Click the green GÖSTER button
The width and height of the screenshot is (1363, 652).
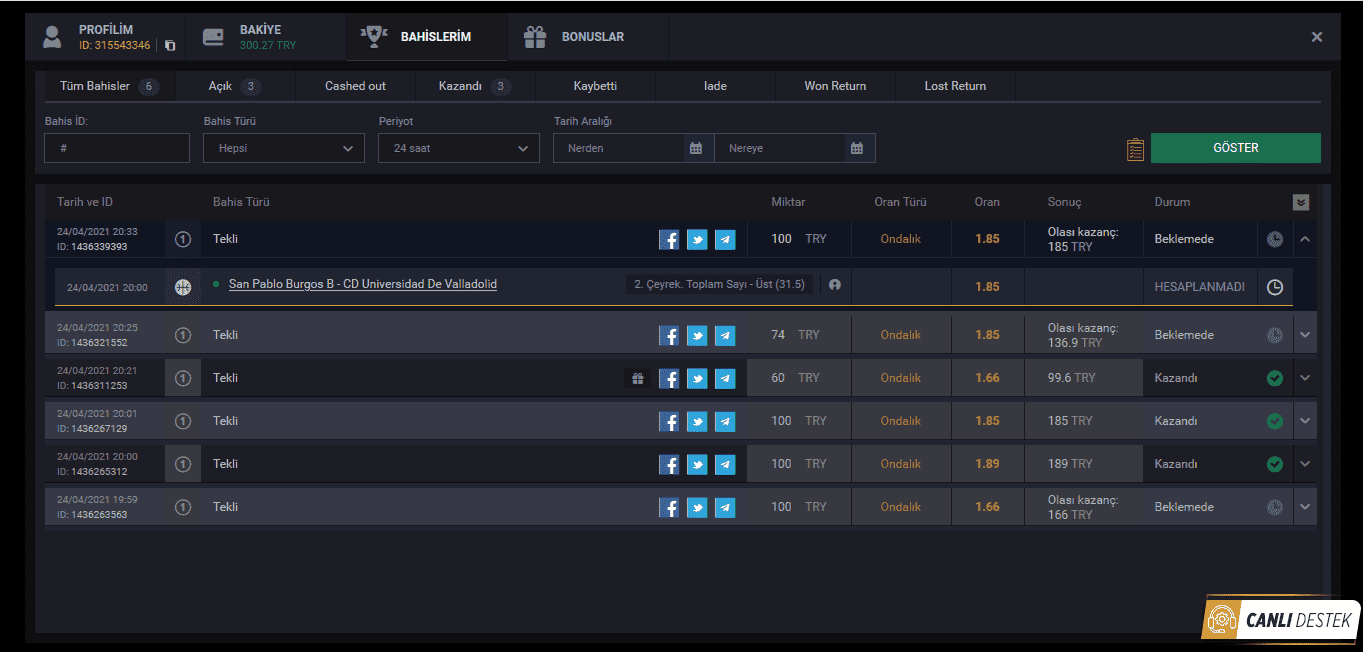pyautogui.click(x=1236, y=148)
